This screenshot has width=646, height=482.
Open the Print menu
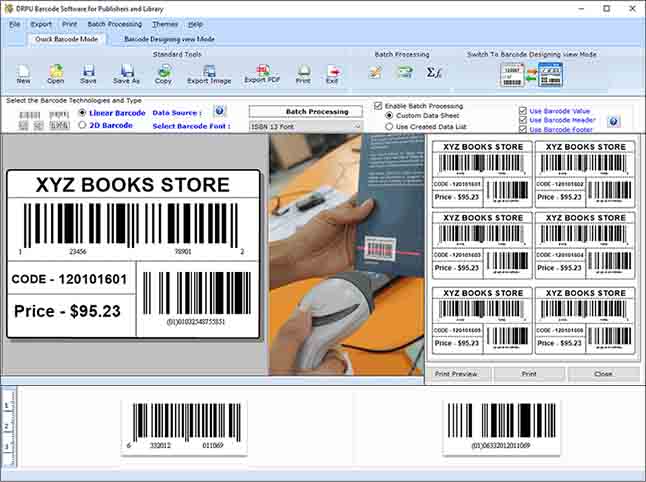[x=70, y=24]
